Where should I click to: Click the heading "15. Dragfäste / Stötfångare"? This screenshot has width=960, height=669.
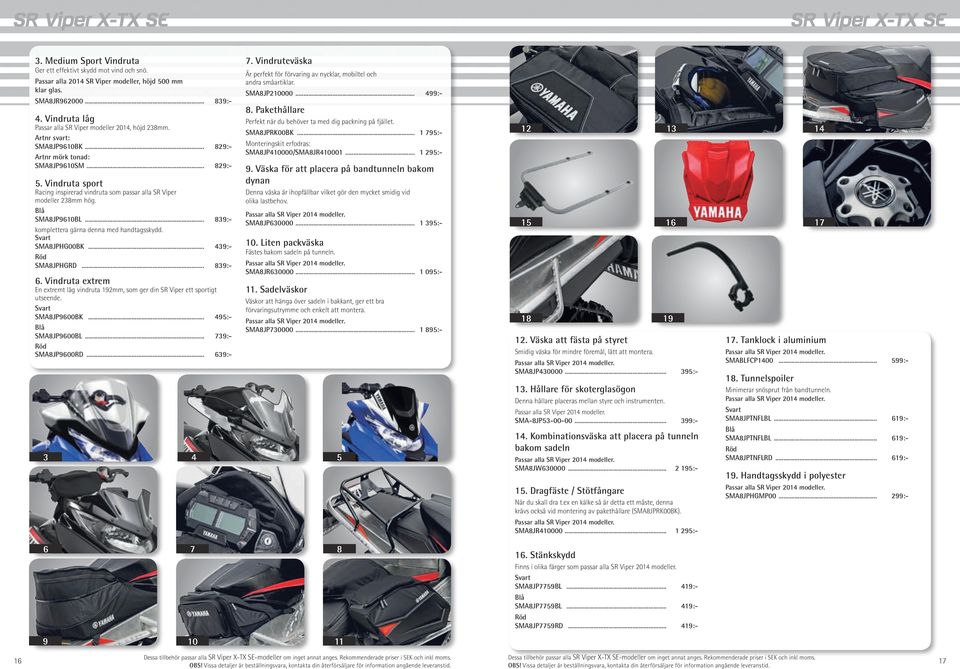[x=569, y=490]
